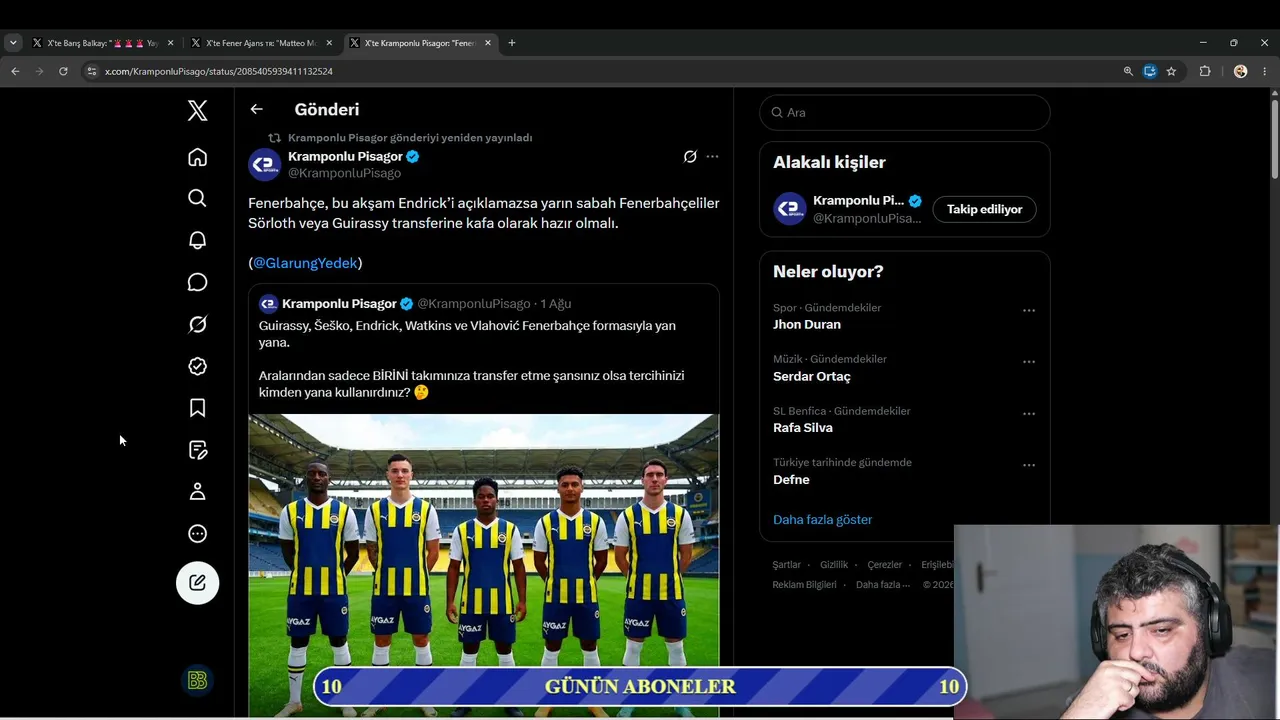1280x720 pixels.
Task: Open the Serdar Ortaç trending topic
Action: 812,377
